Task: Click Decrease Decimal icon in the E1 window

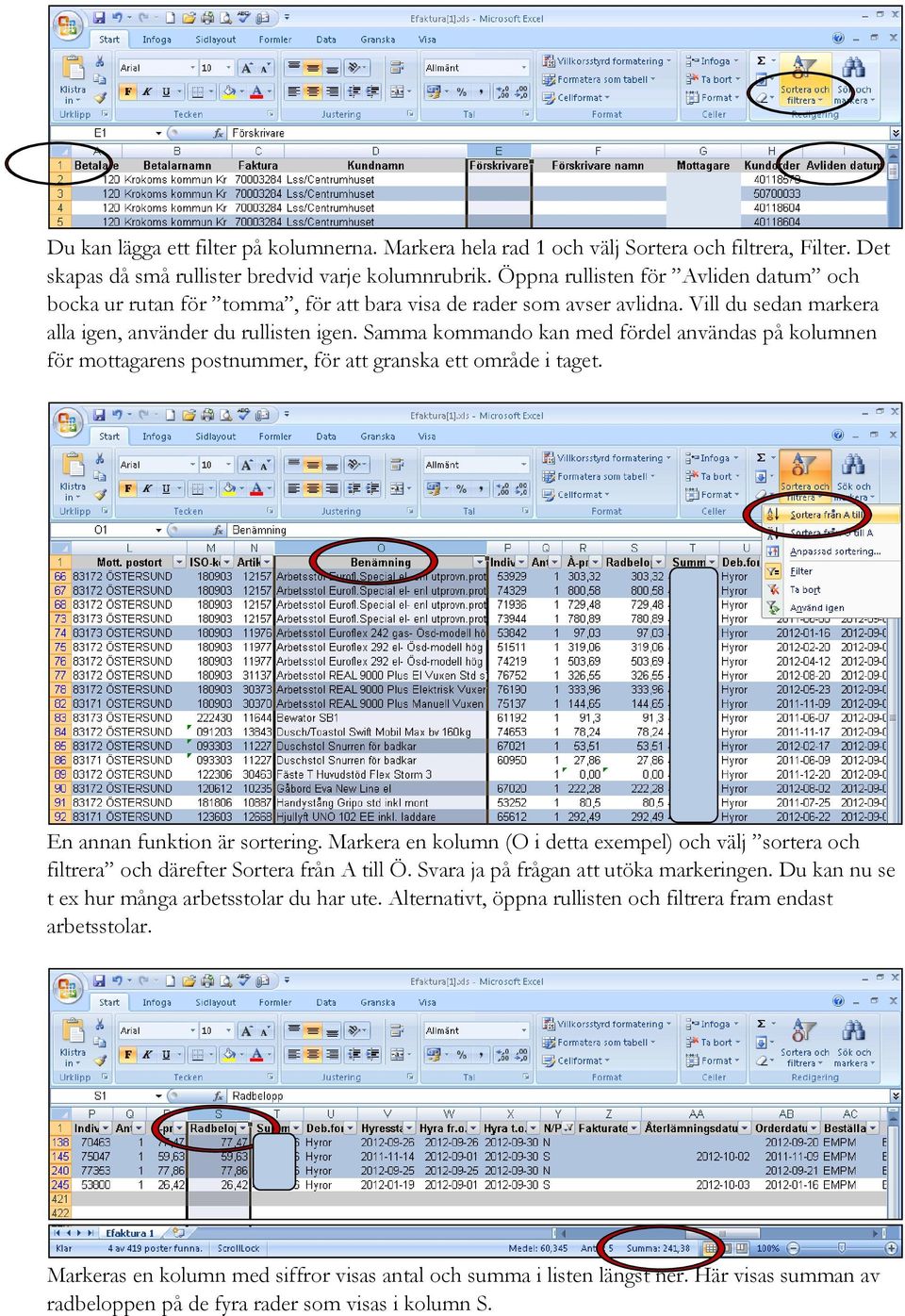Action: [x=519, y=91]
